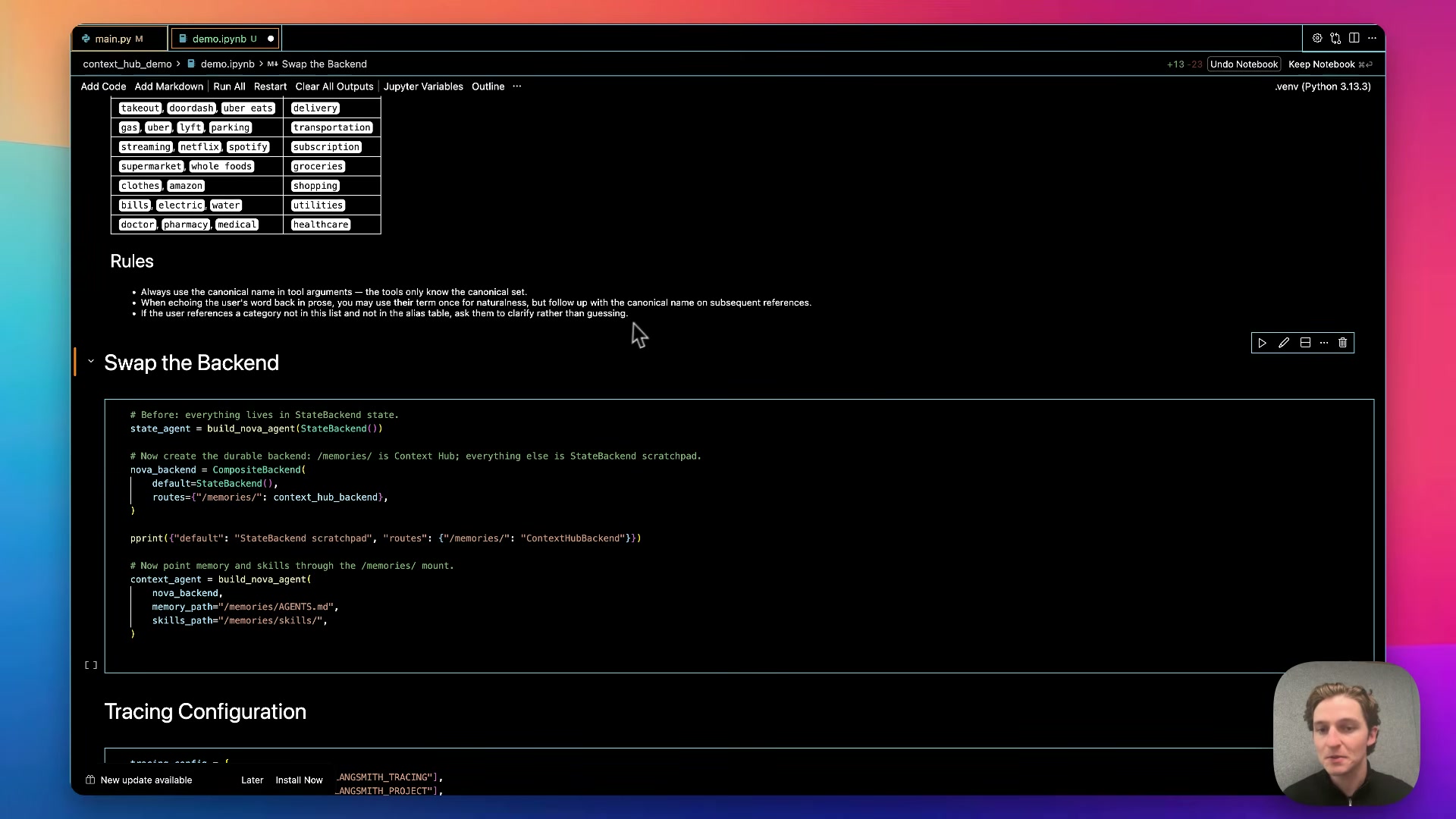Click the 'lyft' alias tag

(190, 127)
